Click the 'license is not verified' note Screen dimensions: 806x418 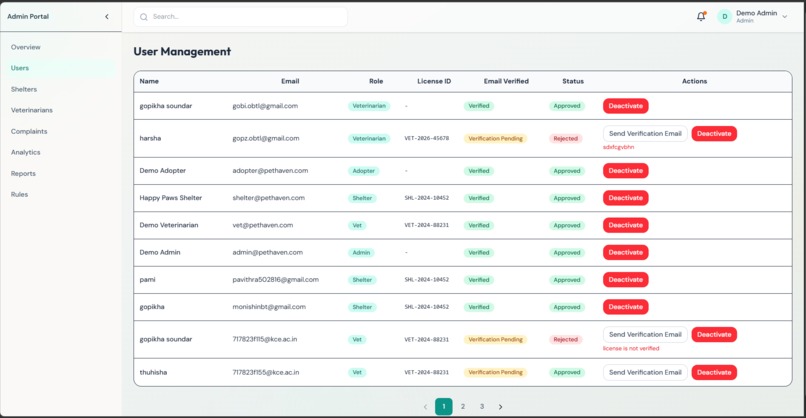(x=631, y=349)
